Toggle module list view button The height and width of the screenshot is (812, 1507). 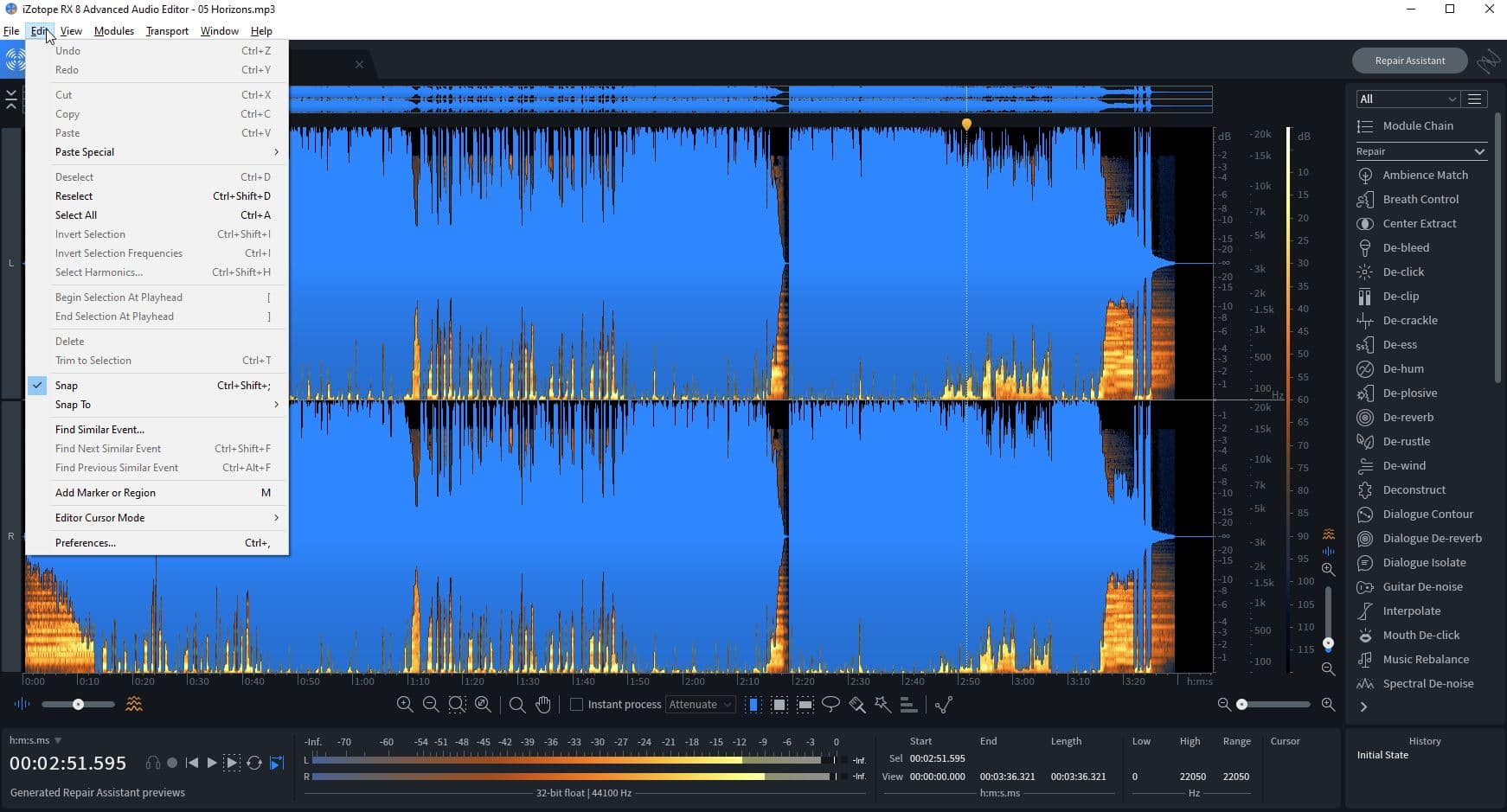point(1475,99)
